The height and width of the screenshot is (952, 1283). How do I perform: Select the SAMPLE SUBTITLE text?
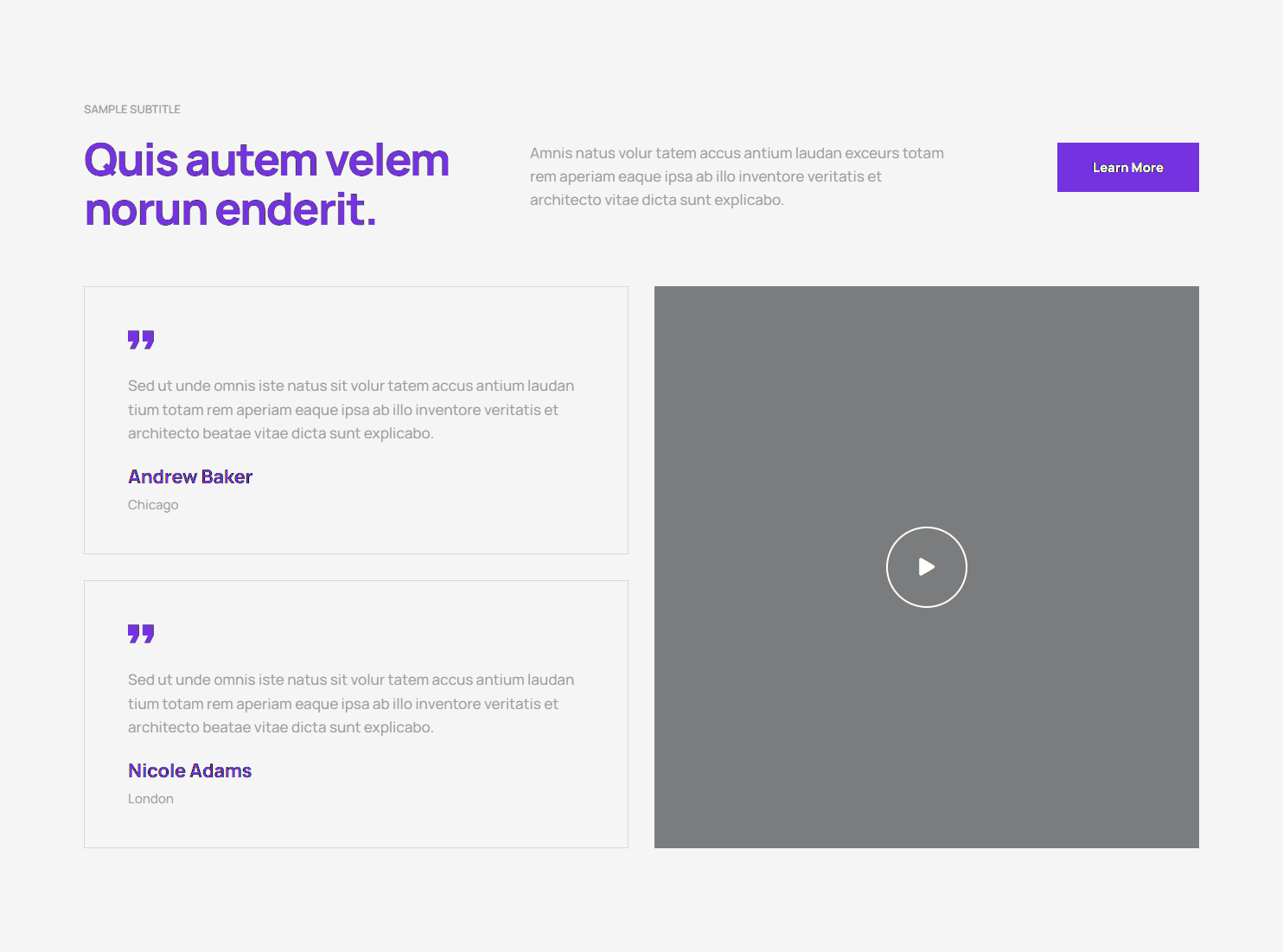[x=132, y=110]
